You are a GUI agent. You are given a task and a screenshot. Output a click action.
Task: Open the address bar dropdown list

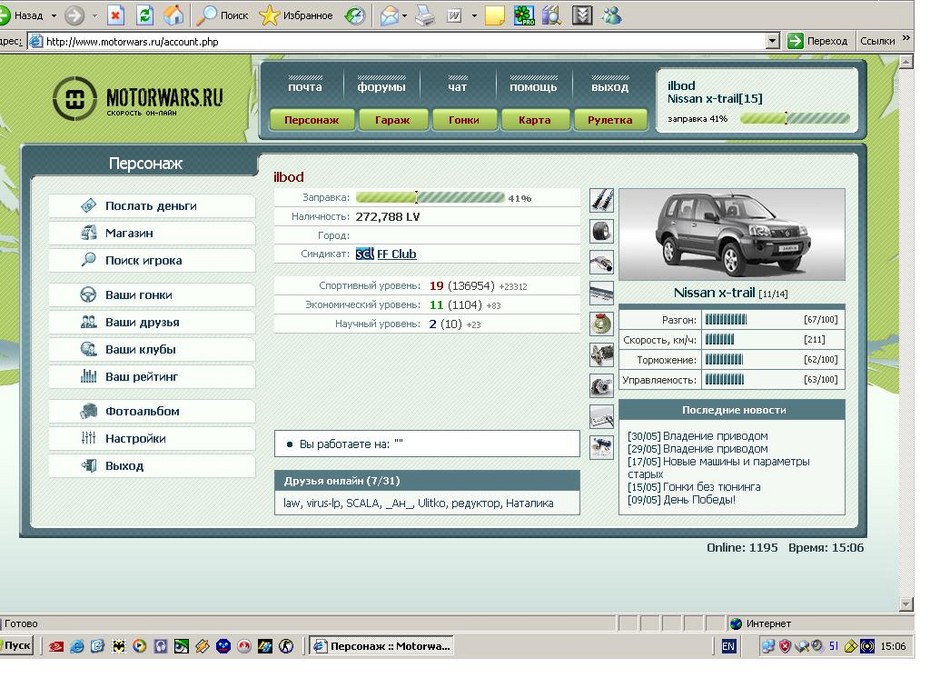[772, 42]
